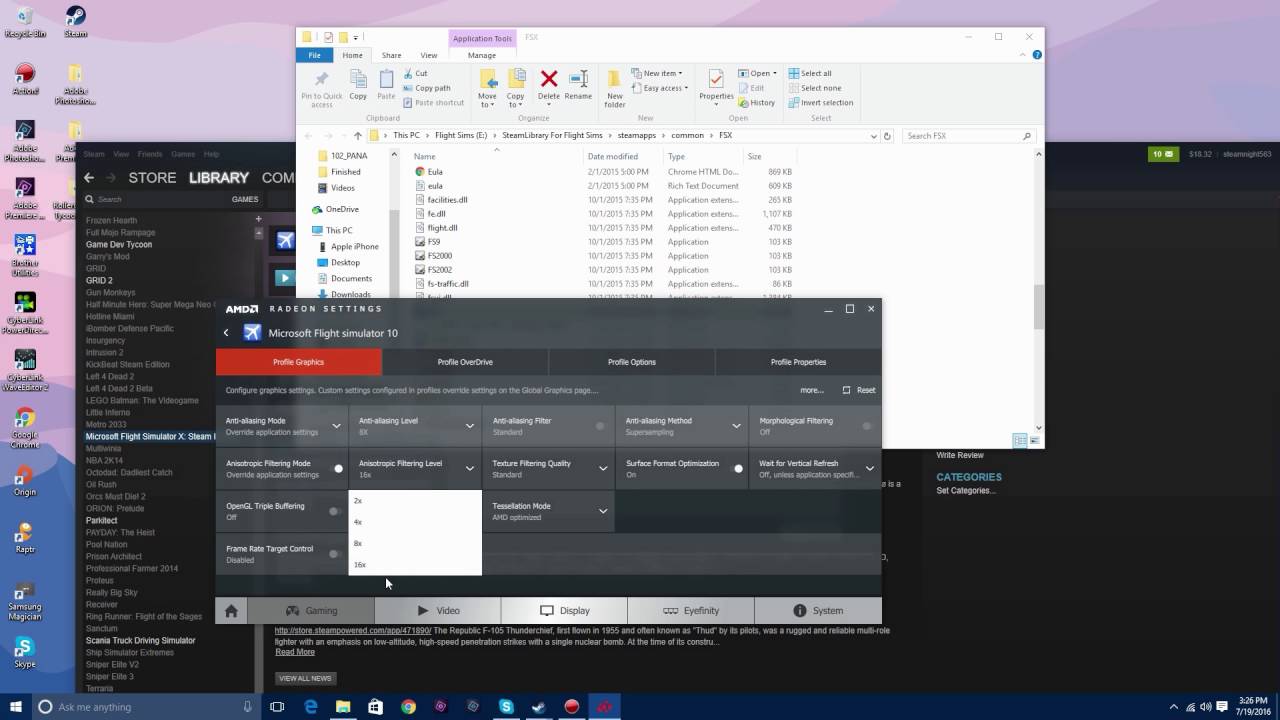
Task: Open the Gaming section in Radeon Settings
Action: [311, 610]
